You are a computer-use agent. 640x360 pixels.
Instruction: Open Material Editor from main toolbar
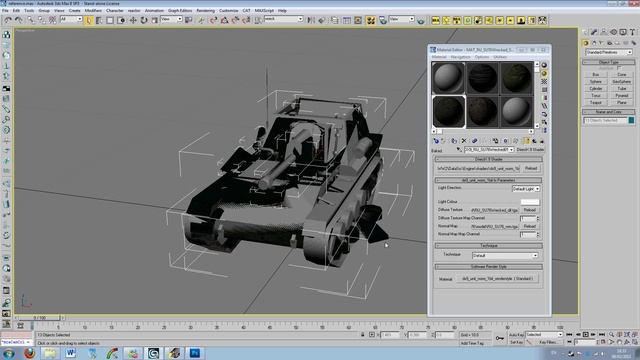click(x=371, y=20)
